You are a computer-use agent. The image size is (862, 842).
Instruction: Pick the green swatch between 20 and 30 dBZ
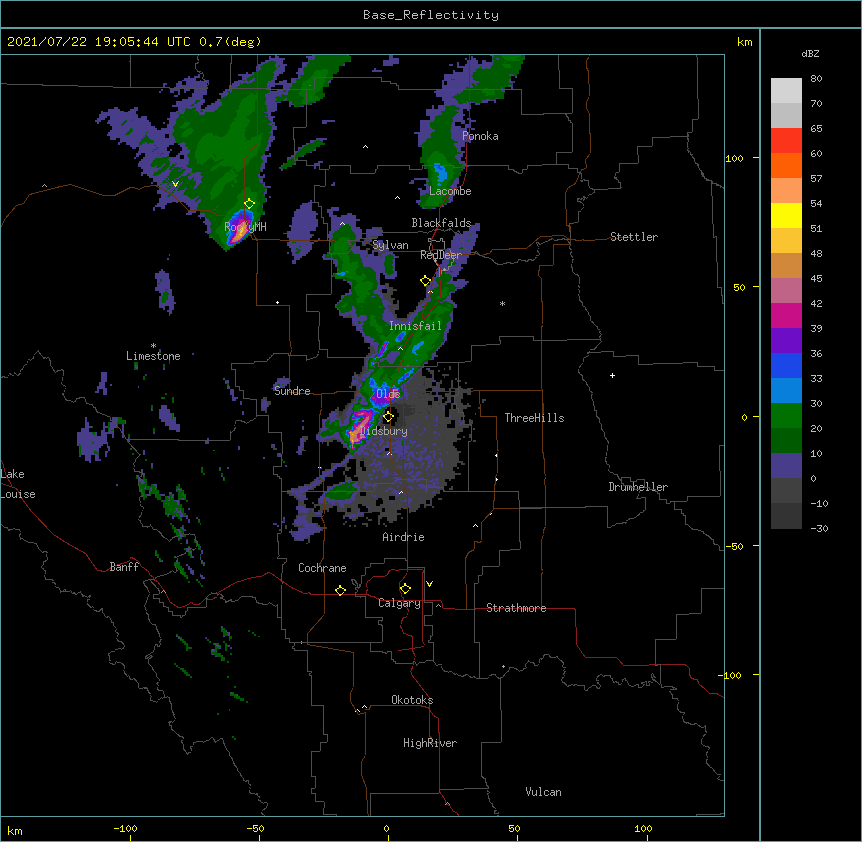pyautogui.click(x=786, y=416)
